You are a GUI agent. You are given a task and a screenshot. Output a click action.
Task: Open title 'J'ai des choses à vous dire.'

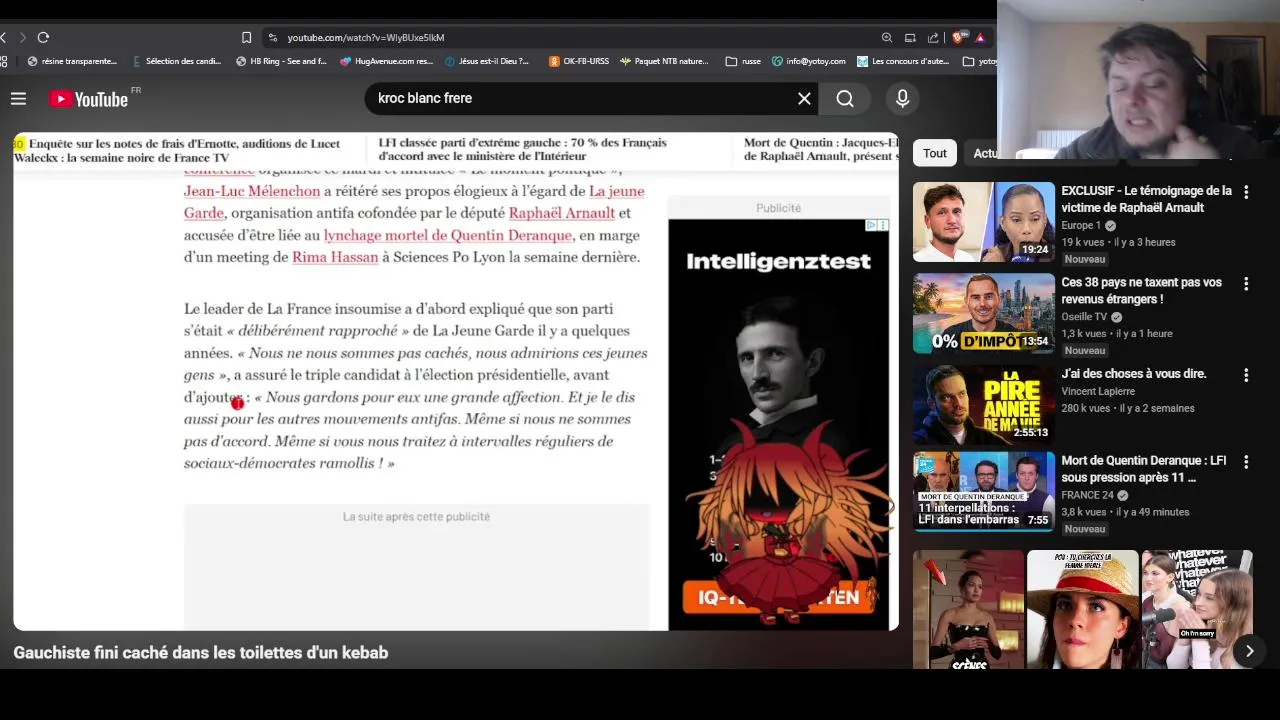(1134, 374)
